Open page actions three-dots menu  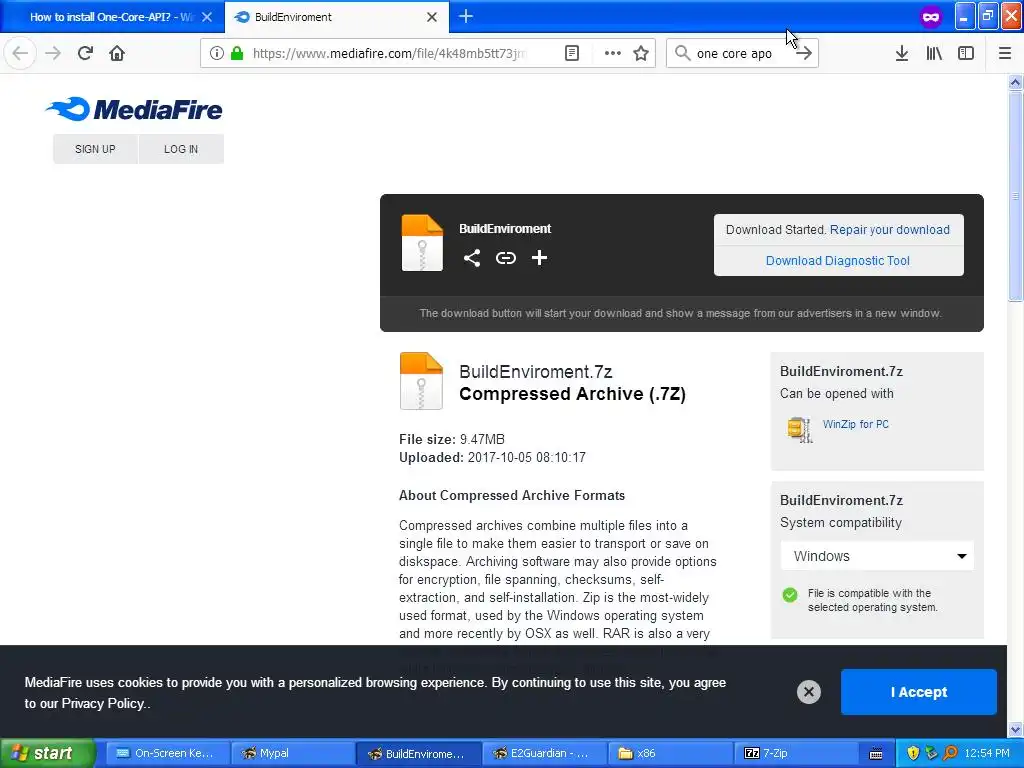613,53
